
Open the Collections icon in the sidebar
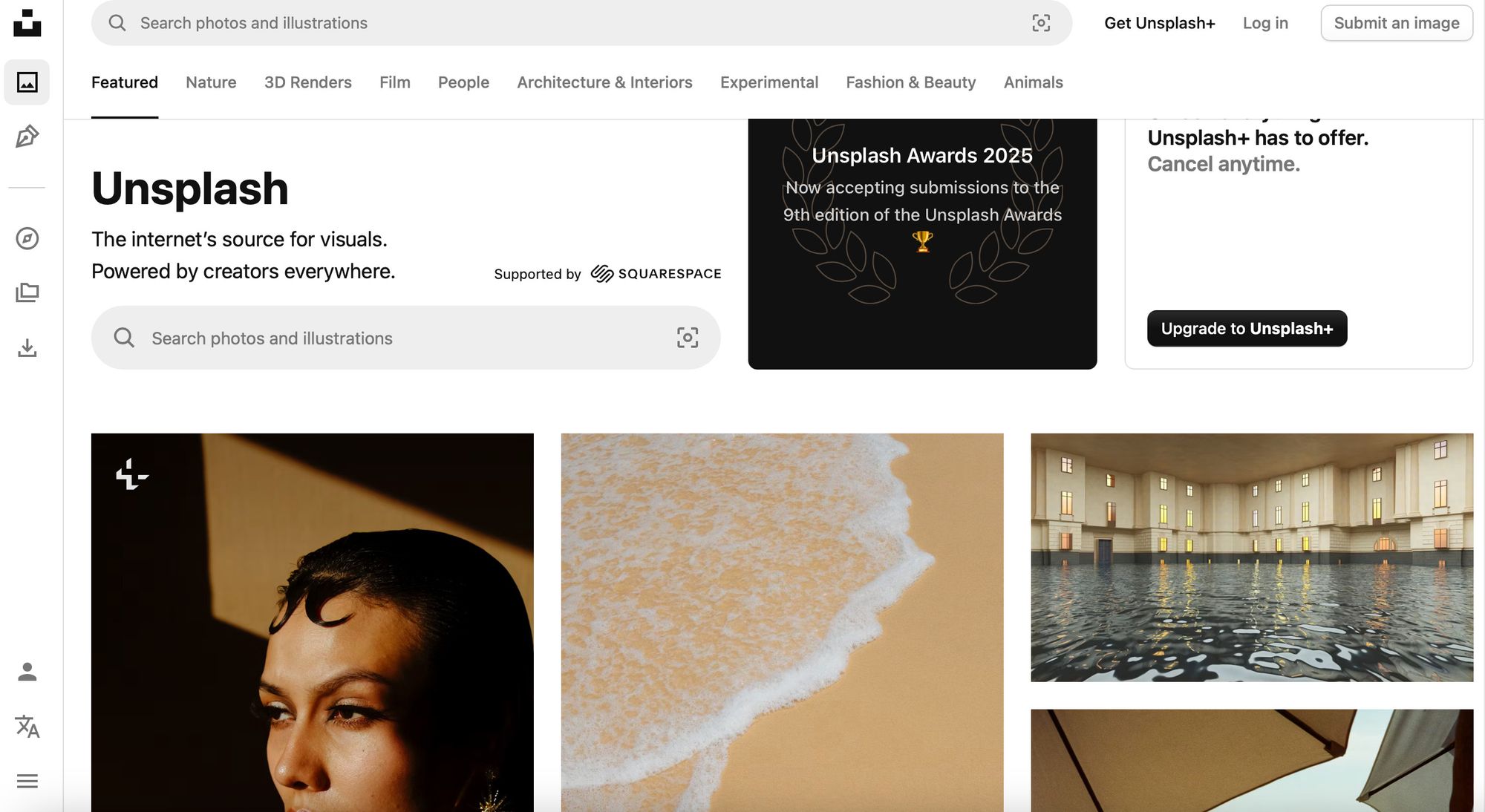(x=27, y=292)
